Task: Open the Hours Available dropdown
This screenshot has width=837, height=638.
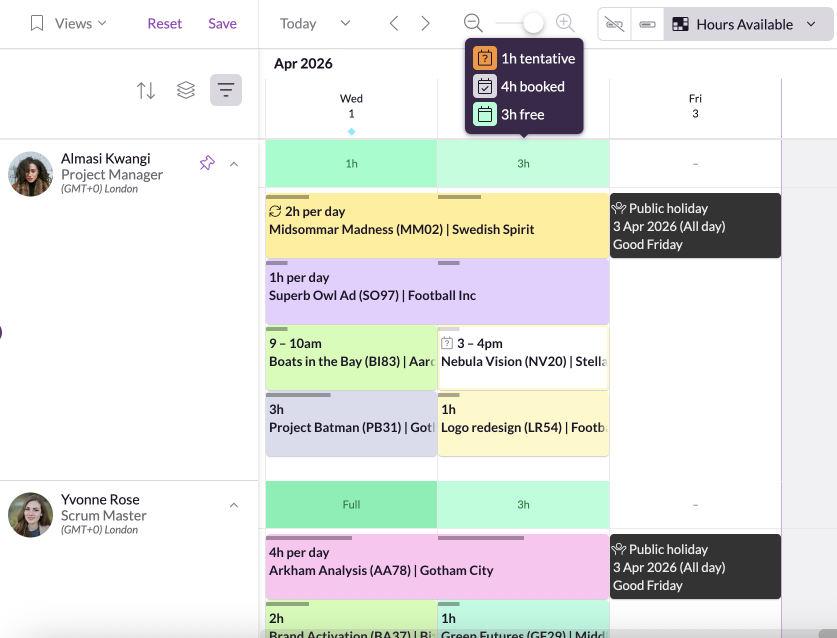Action: (747, 24)
